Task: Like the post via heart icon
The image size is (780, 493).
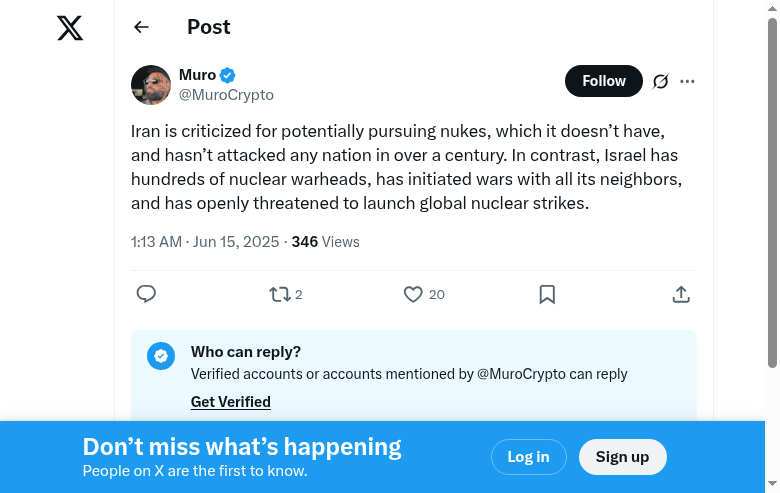Action: (x=413, y=294)
